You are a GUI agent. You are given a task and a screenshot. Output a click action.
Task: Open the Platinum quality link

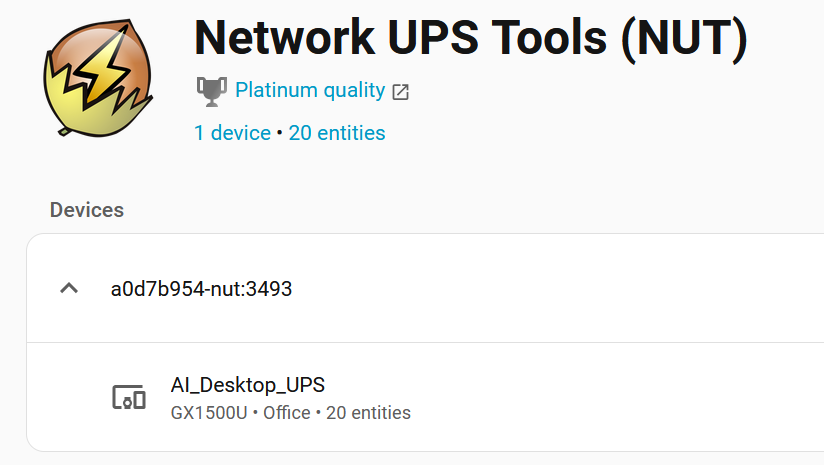click(x=310, y=91)
